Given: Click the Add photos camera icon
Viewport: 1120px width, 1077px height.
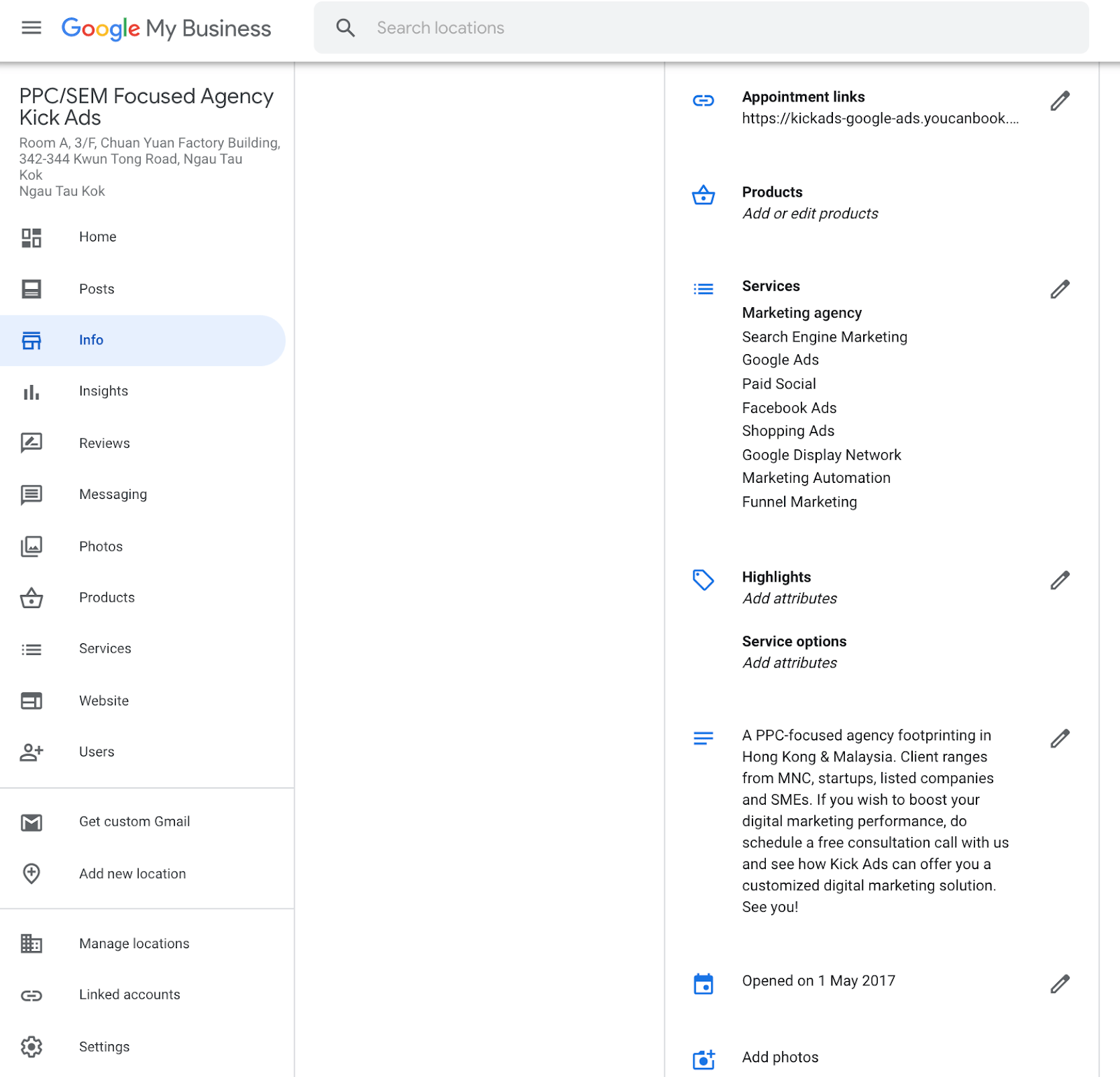Looking at the screenshot, I should 703,1060.
